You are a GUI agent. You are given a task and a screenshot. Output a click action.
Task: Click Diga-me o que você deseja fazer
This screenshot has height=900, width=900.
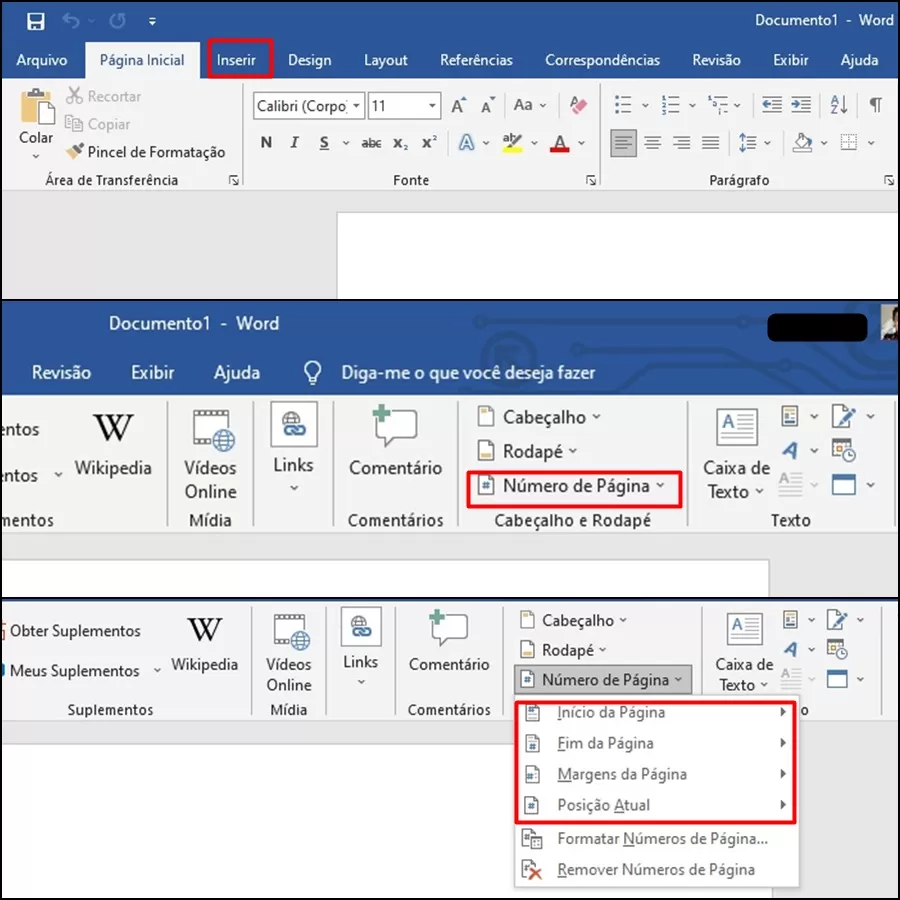point(468,373)
